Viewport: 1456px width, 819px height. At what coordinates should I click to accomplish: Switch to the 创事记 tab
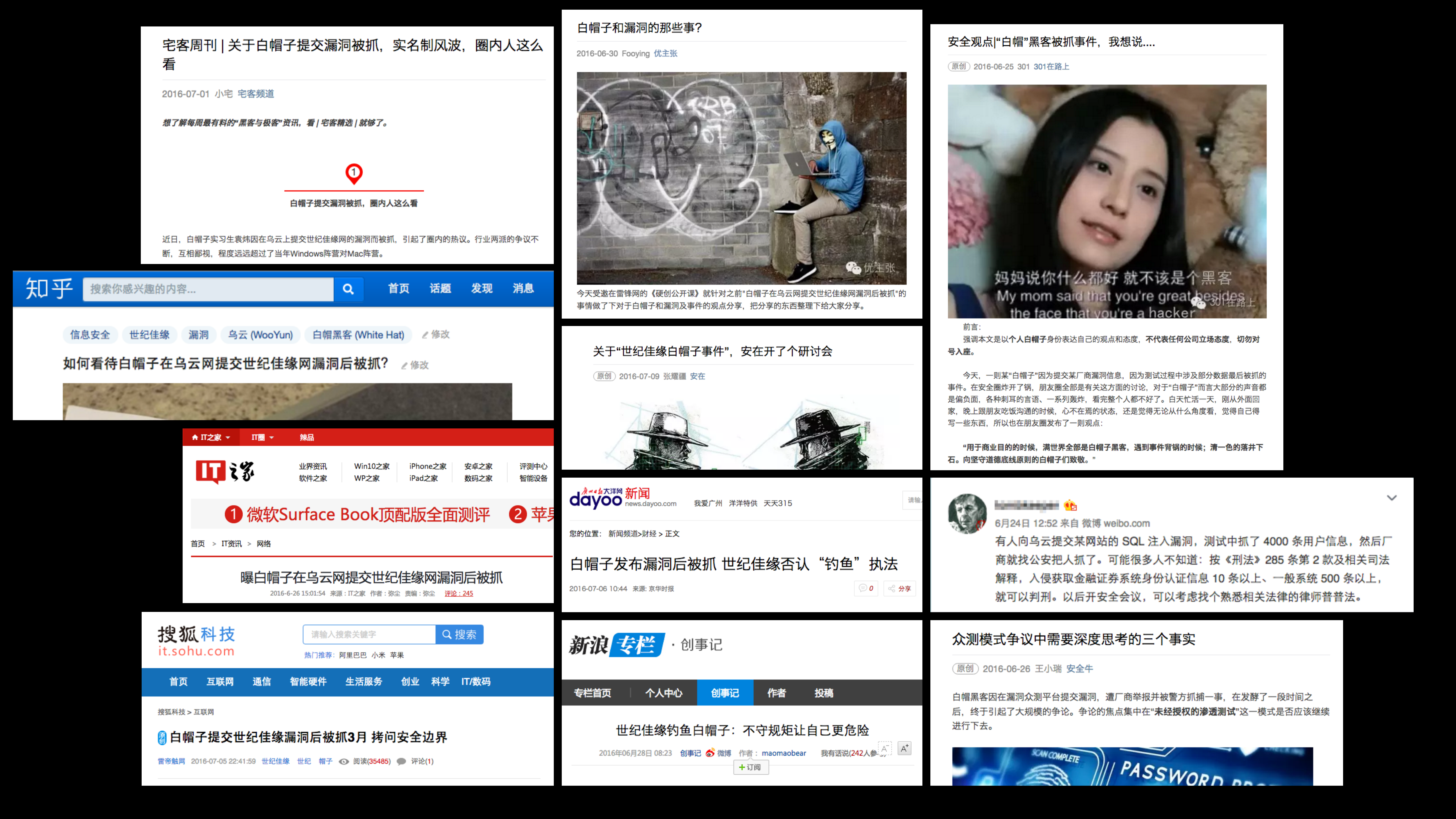click(725, 692)
